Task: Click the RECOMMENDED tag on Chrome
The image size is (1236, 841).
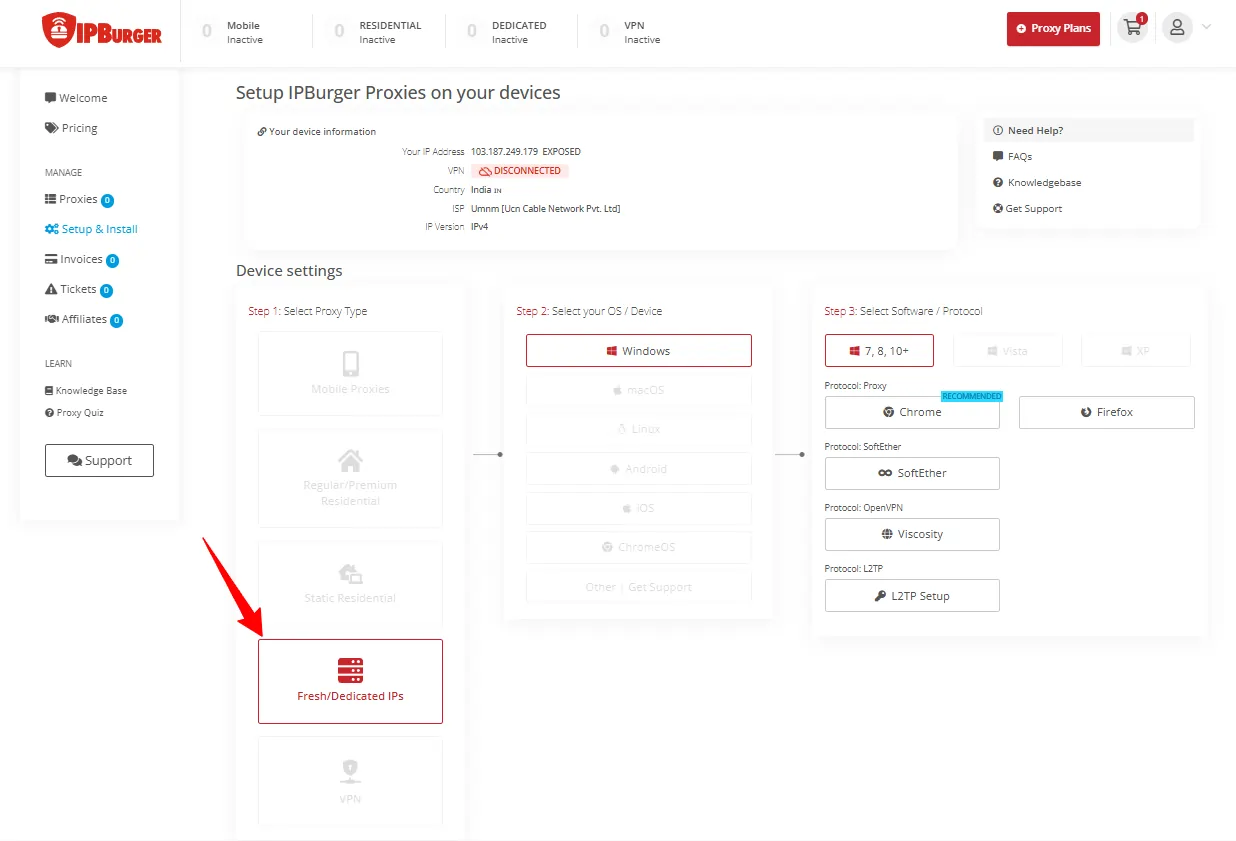Action: click(x=972, y=396)
